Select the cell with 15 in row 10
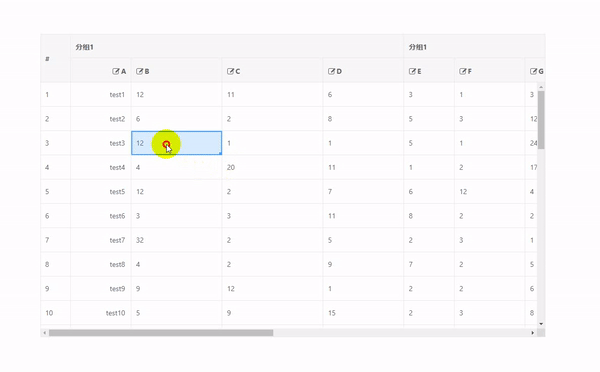This screenshot has width=600, height=372. pyautogui.click(x=363, y=313)
